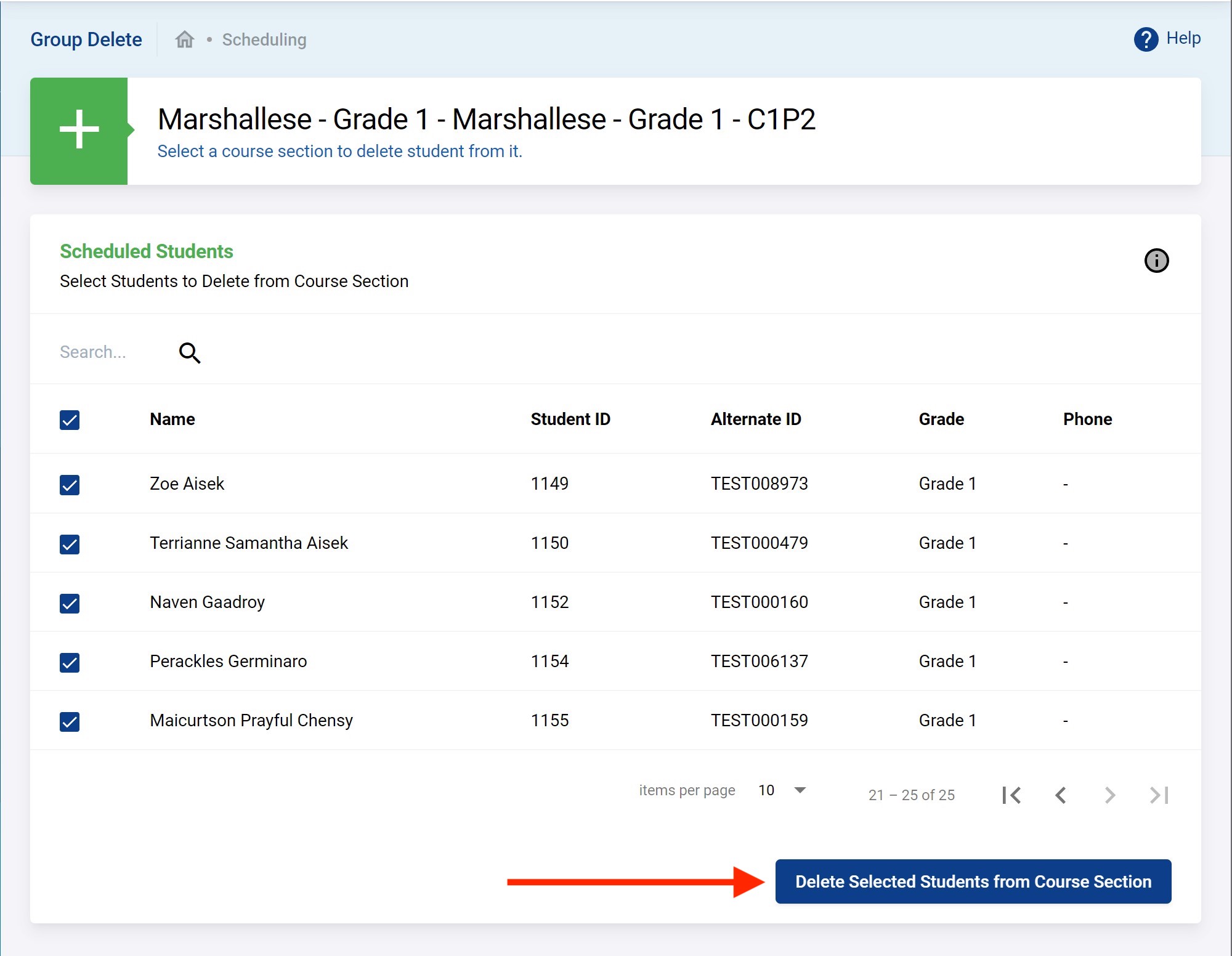Sort by Student ID column header
1232x956 pixels.
point(570,419)
